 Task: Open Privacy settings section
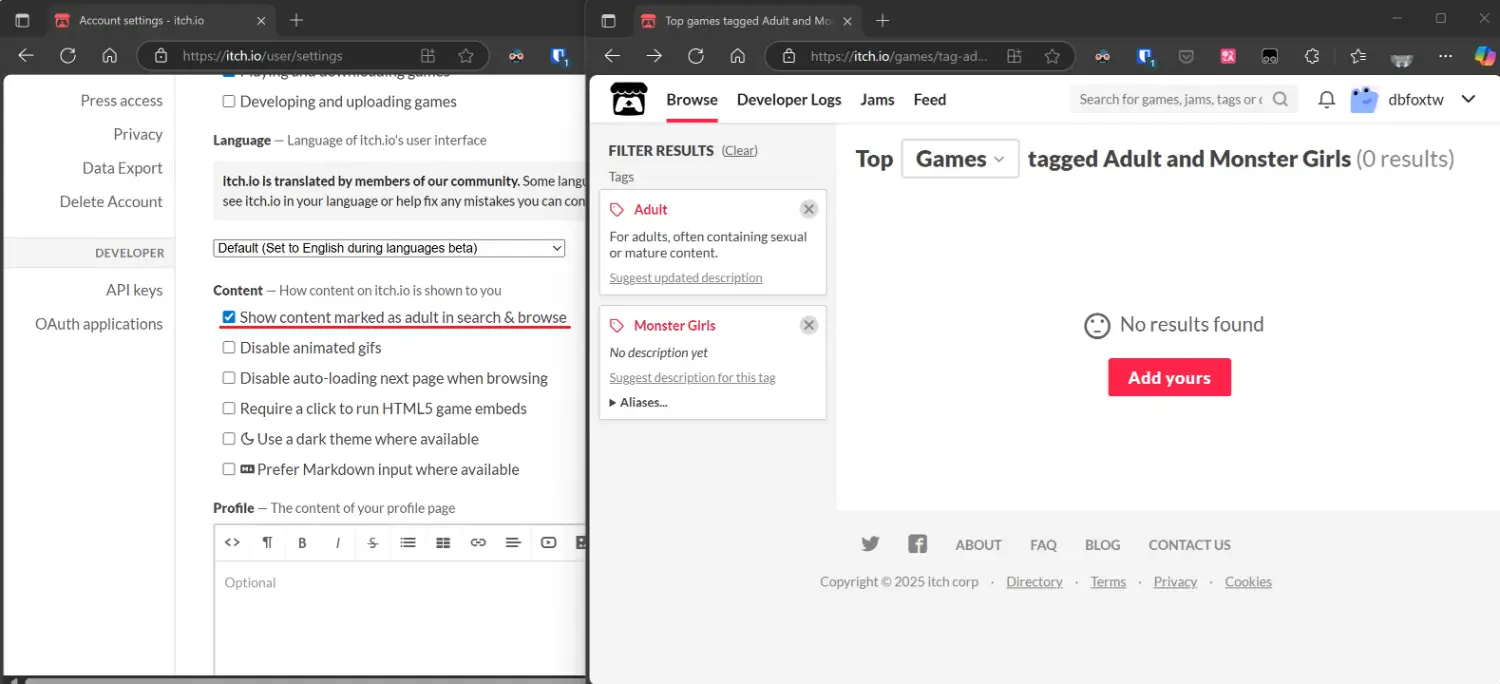(138, 134)
